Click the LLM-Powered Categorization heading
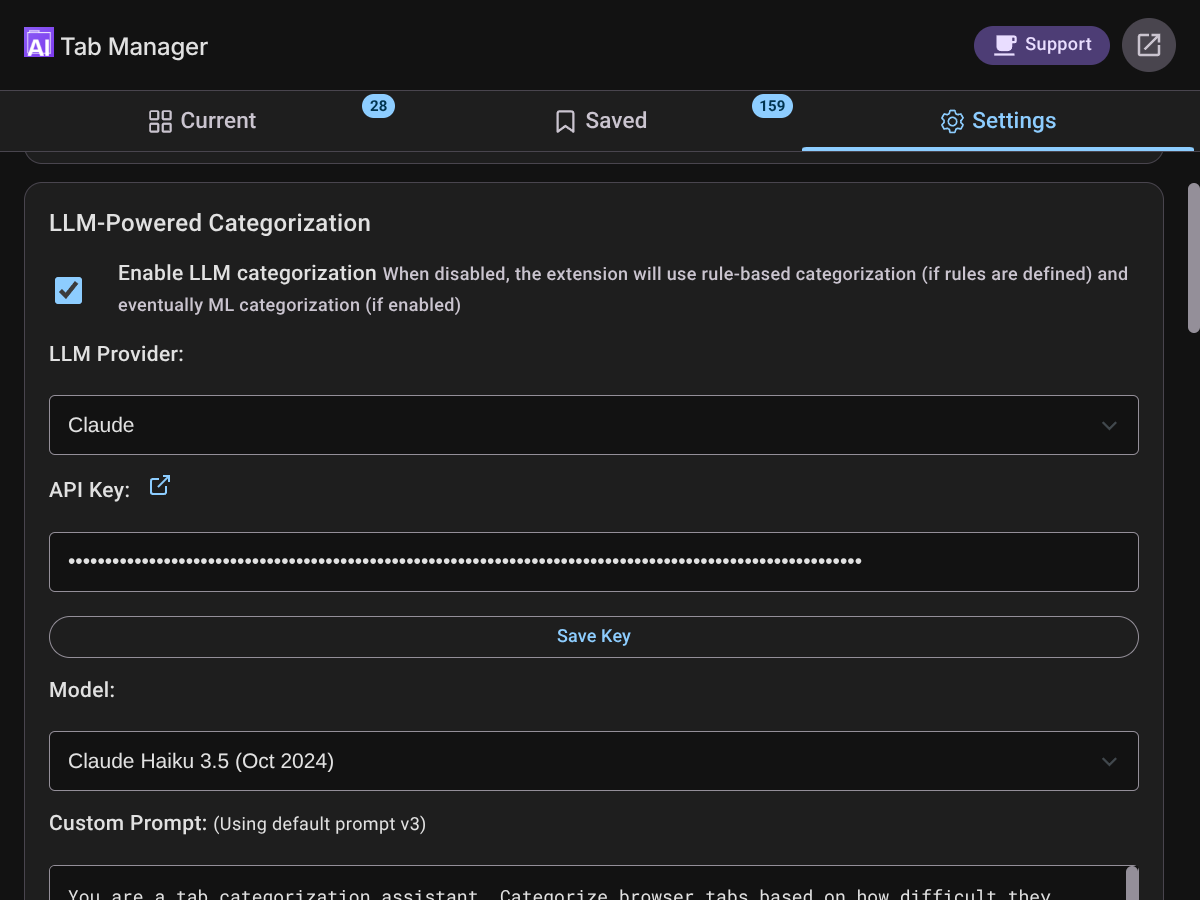 coord(210,223)
